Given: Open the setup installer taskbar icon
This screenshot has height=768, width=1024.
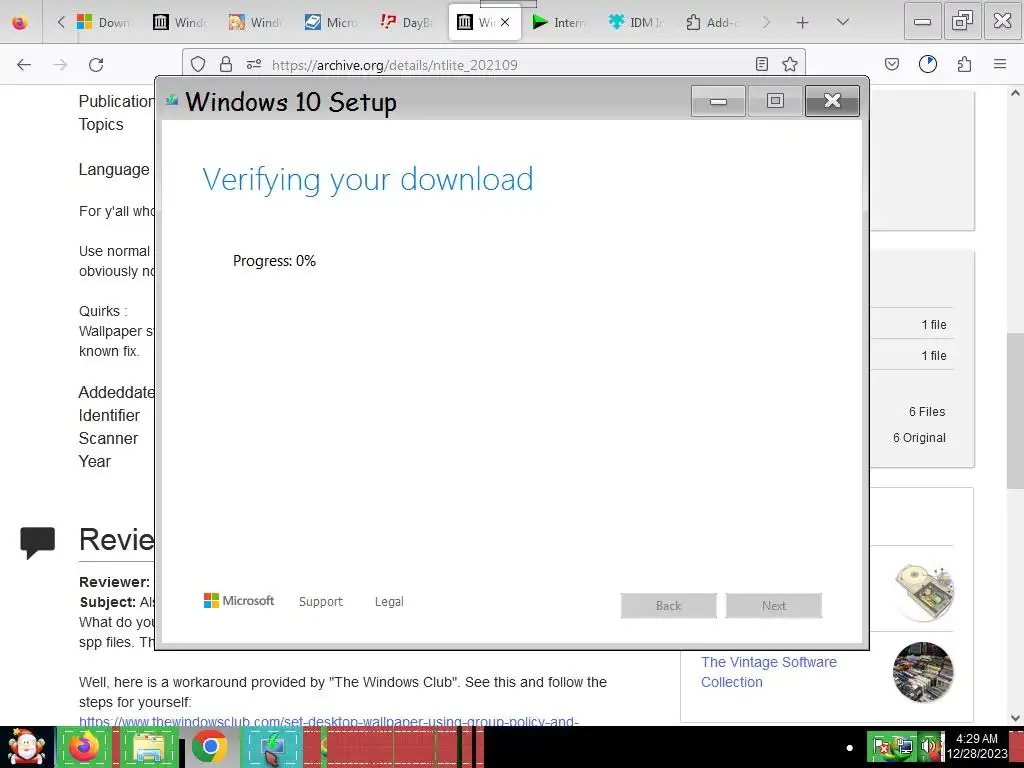Looking at the screenshot, I should click(273, 748).
